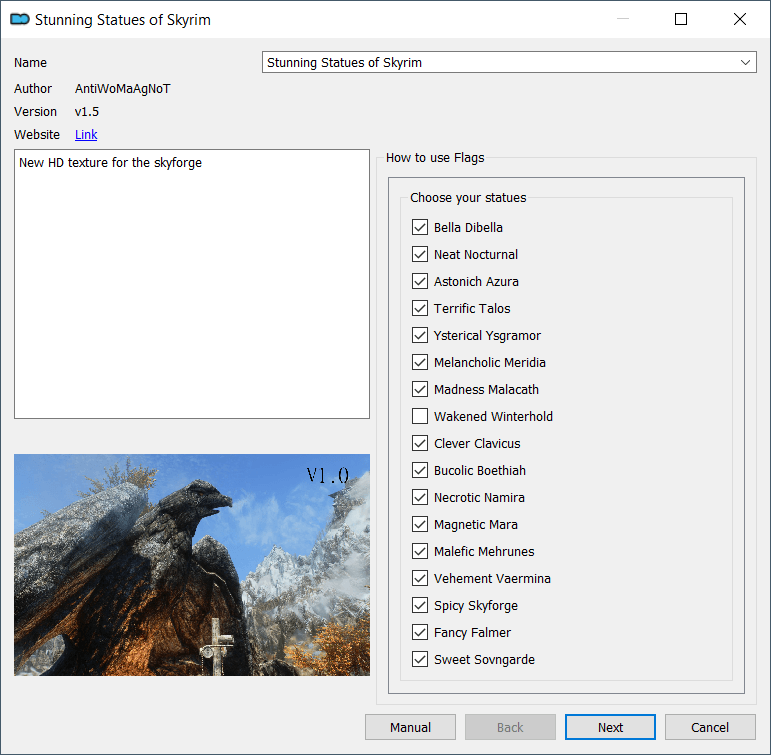Click the Manual button
Viewport: 771px width, 755px height.
click(x=410, y=727)
